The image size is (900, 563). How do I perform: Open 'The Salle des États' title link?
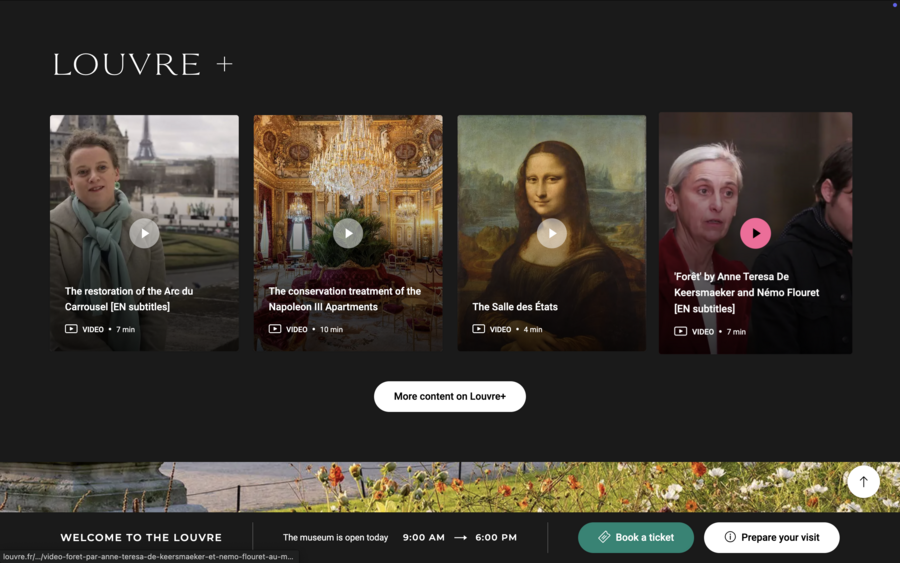[x=515, y=306]
